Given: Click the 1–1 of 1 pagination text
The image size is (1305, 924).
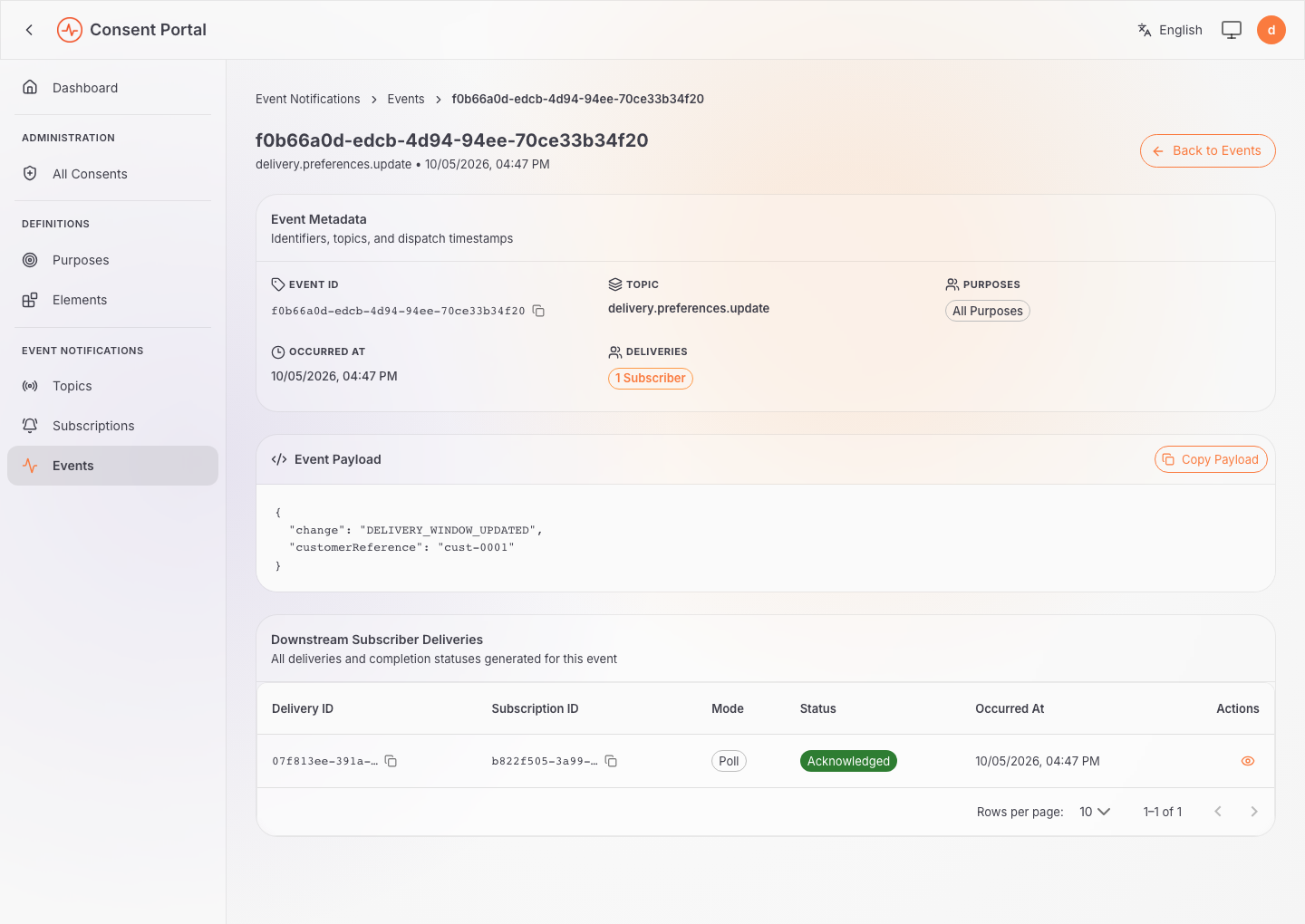Looking at the screenshot, I should [1163, 812].
